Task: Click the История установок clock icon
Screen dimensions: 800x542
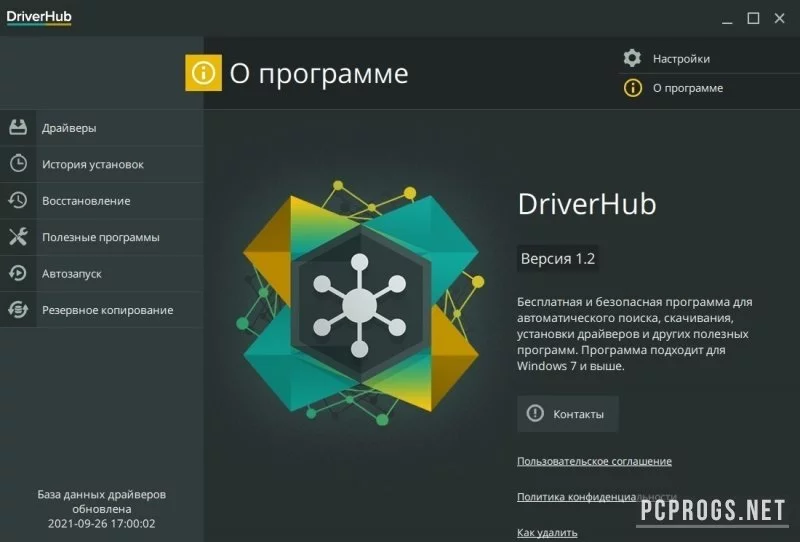Action: click(x=18, y=164)
